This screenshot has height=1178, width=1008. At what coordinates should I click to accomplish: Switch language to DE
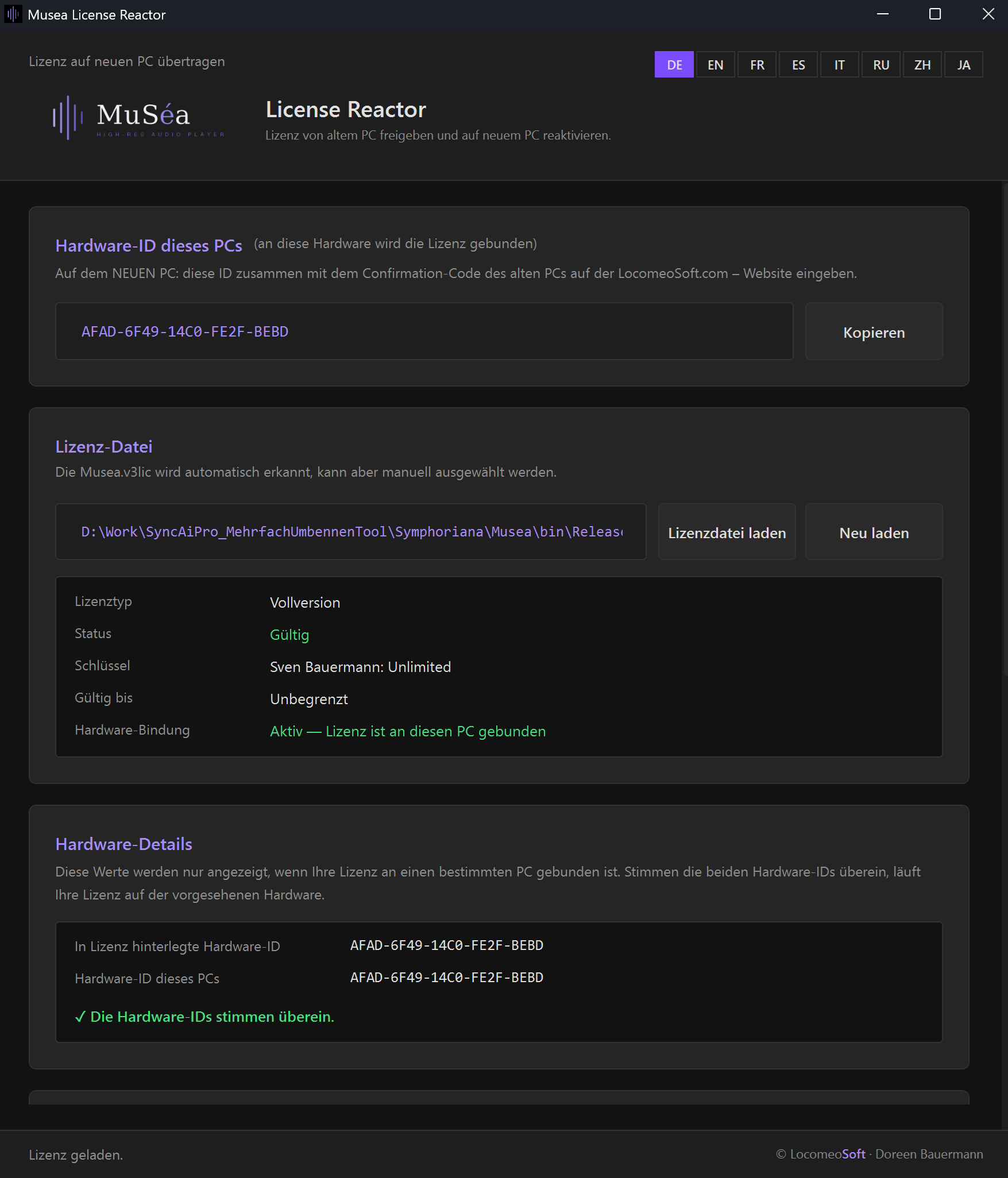click(x=674, y=64)
